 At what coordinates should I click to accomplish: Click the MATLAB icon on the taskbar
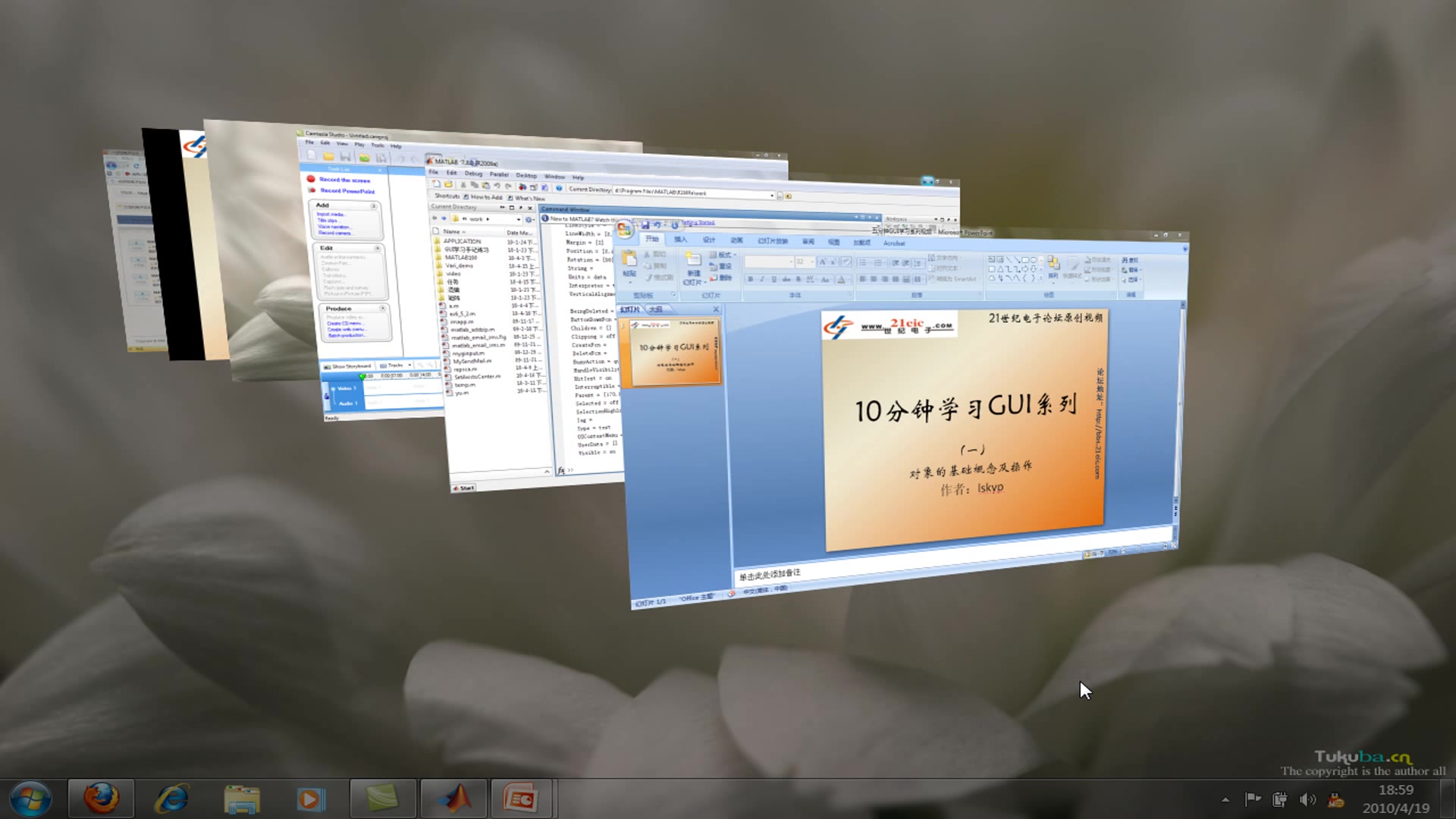[x=453, y=799]
